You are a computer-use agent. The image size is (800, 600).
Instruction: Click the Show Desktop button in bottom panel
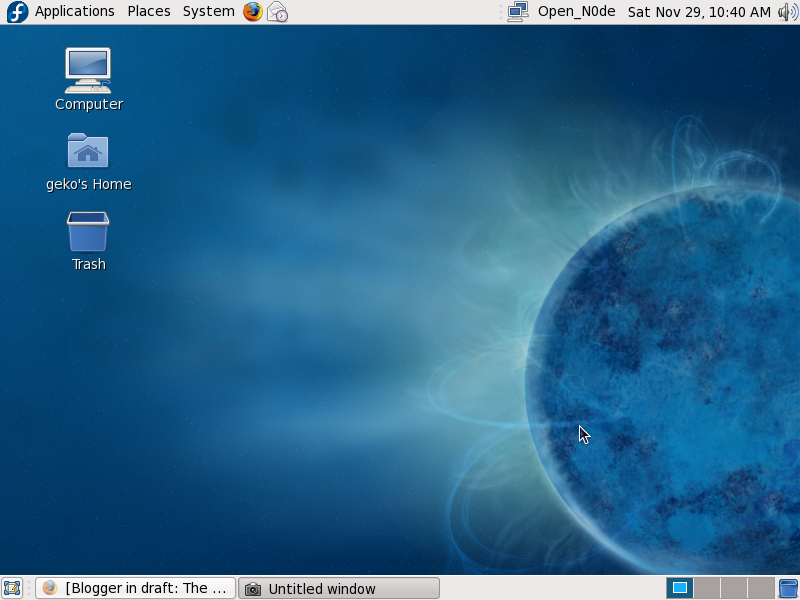[x=12, y=588]
